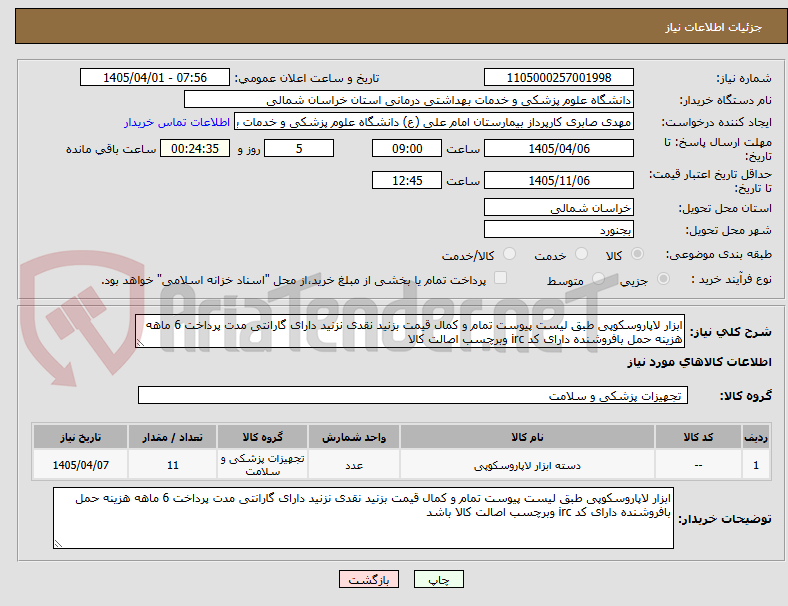Click the response deadline date 1405/04/06
Viewport: 788px width, 606px height.
click(x=558, y=148)
